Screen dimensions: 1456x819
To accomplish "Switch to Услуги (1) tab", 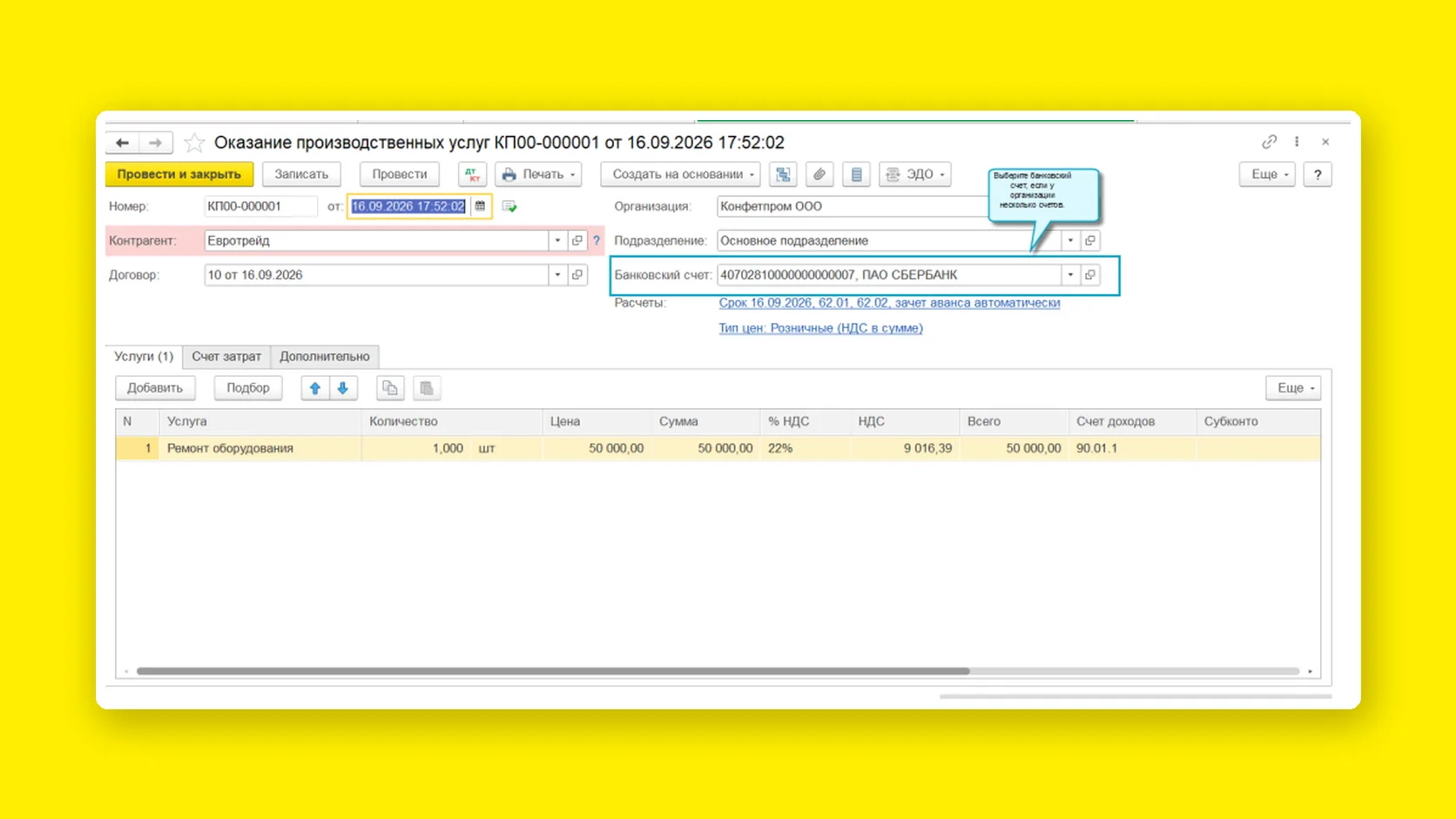I will [x=144, y=357].
